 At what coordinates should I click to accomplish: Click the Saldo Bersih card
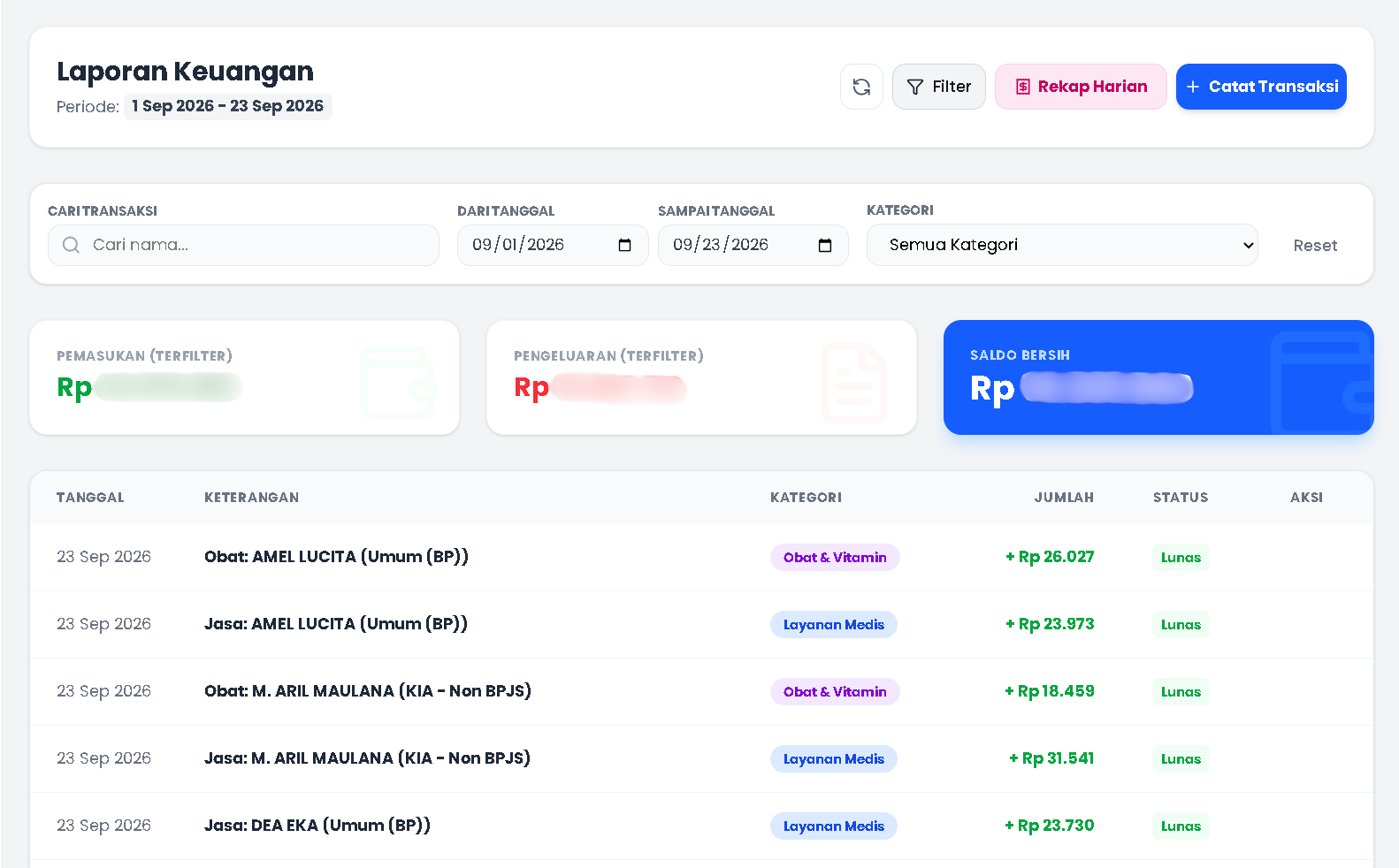pos(1158,377)
